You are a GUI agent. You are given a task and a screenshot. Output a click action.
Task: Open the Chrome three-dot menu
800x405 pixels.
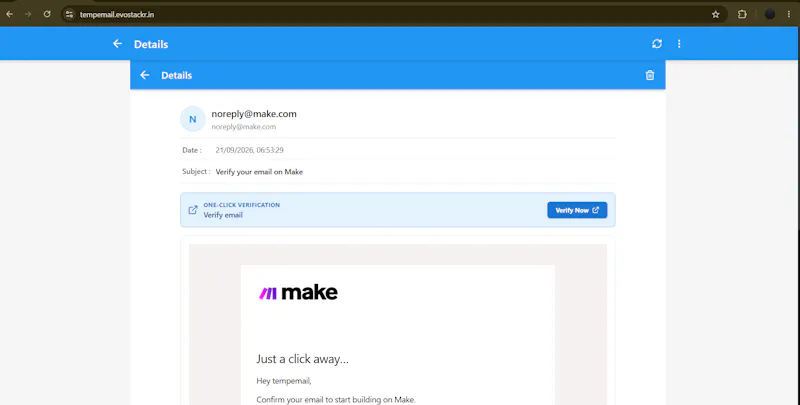789,14
